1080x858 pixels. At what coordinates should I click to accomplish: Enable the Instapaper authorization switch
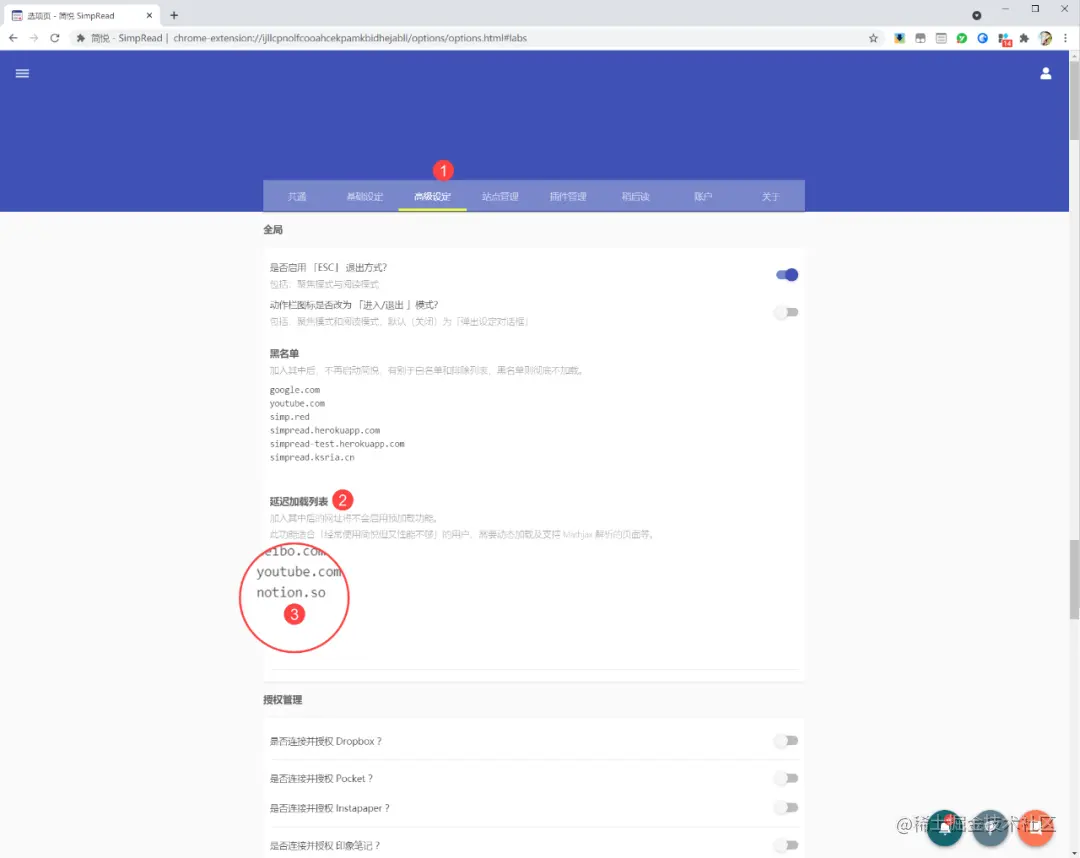787,808
